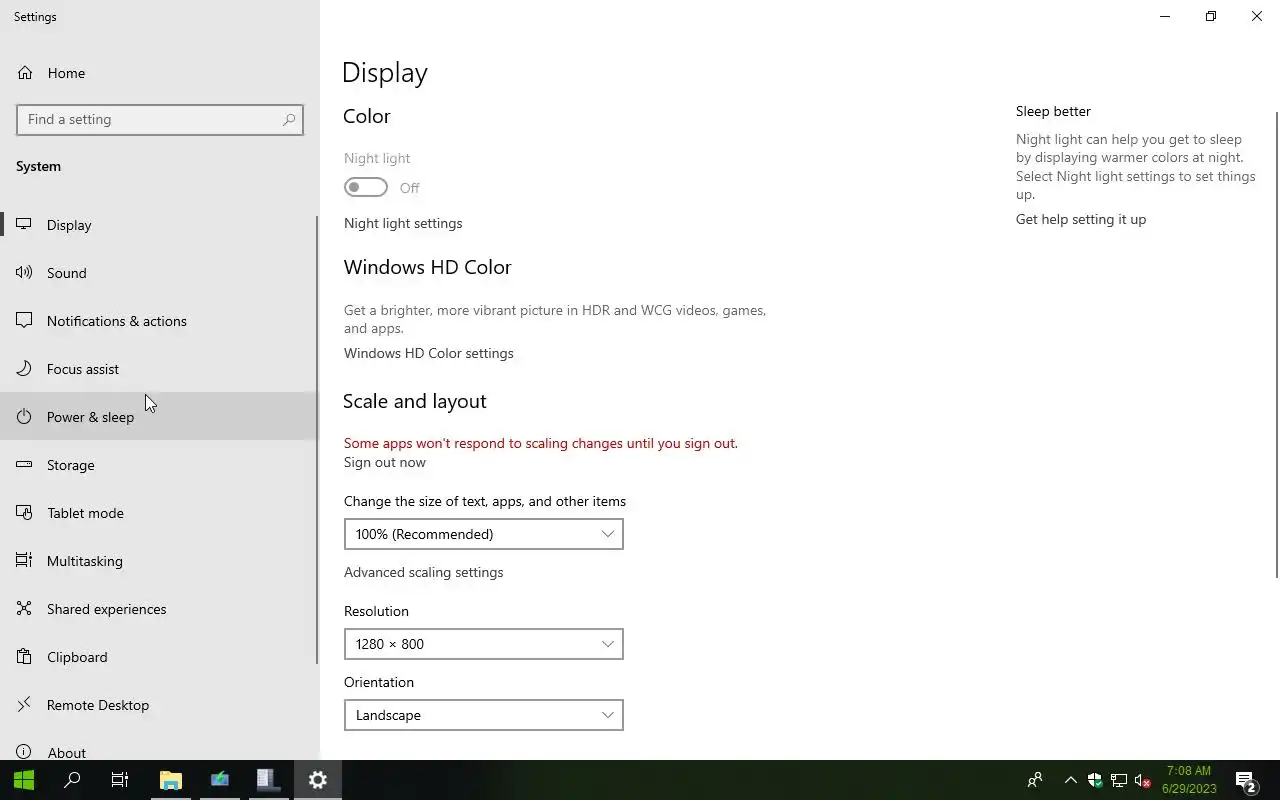Viewport: 1280px width, 800px height.
Task: Click the Shared experiences icon
Action: click(24, 609)
